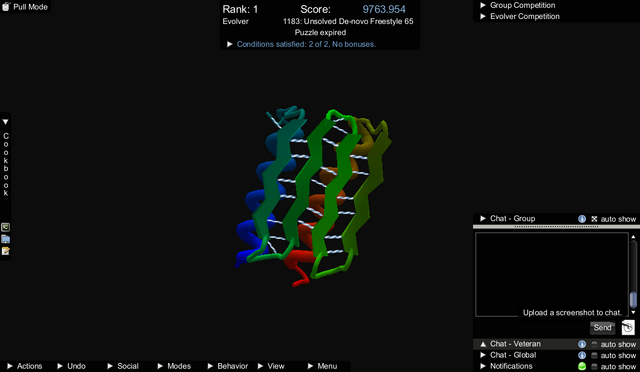The height and width of the screenshot is (372, 640).
Task: Click info icon for Chat - Group
Action: 582,219
